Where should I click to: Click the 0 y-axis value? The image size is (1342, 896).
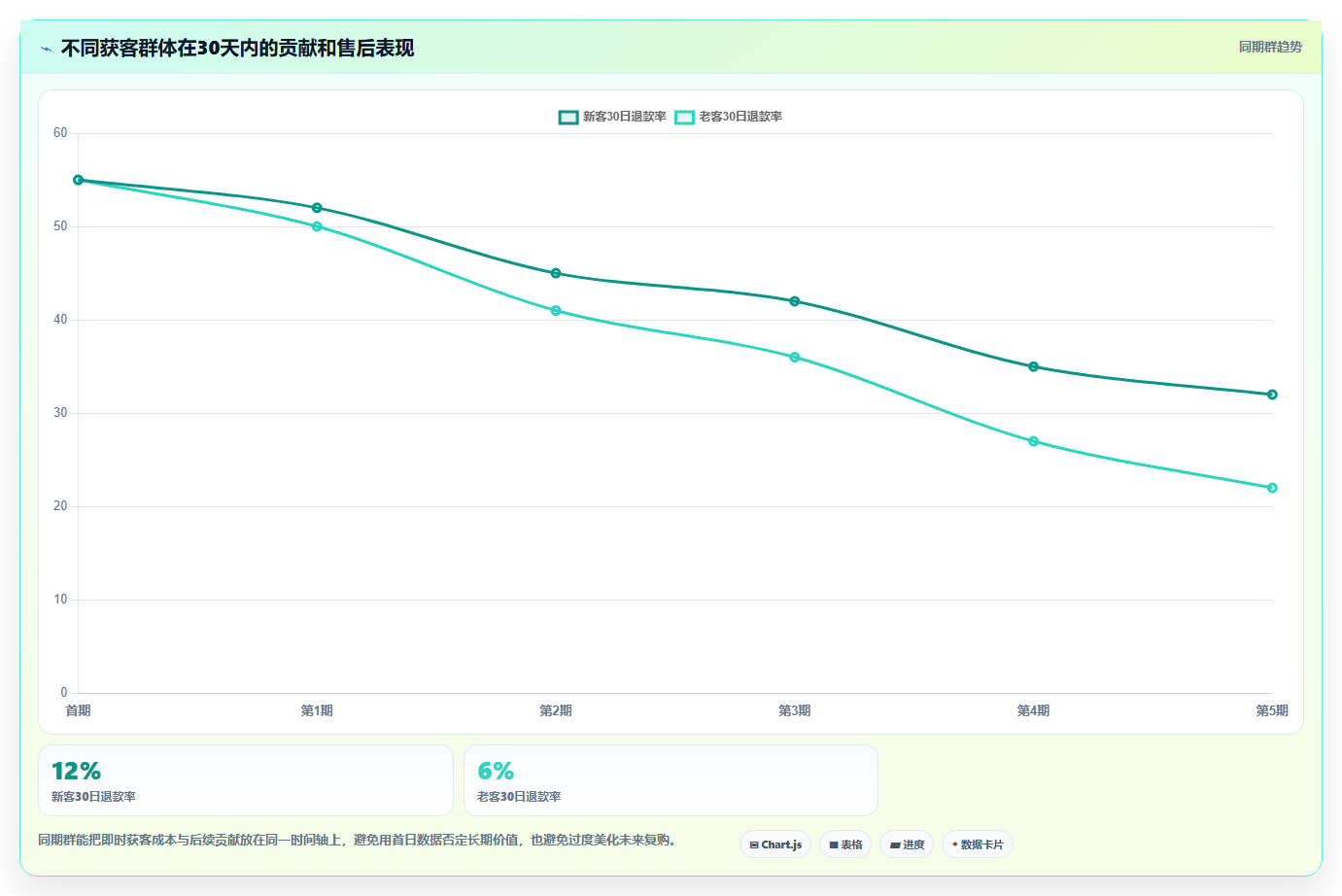(x=64, y=693)
